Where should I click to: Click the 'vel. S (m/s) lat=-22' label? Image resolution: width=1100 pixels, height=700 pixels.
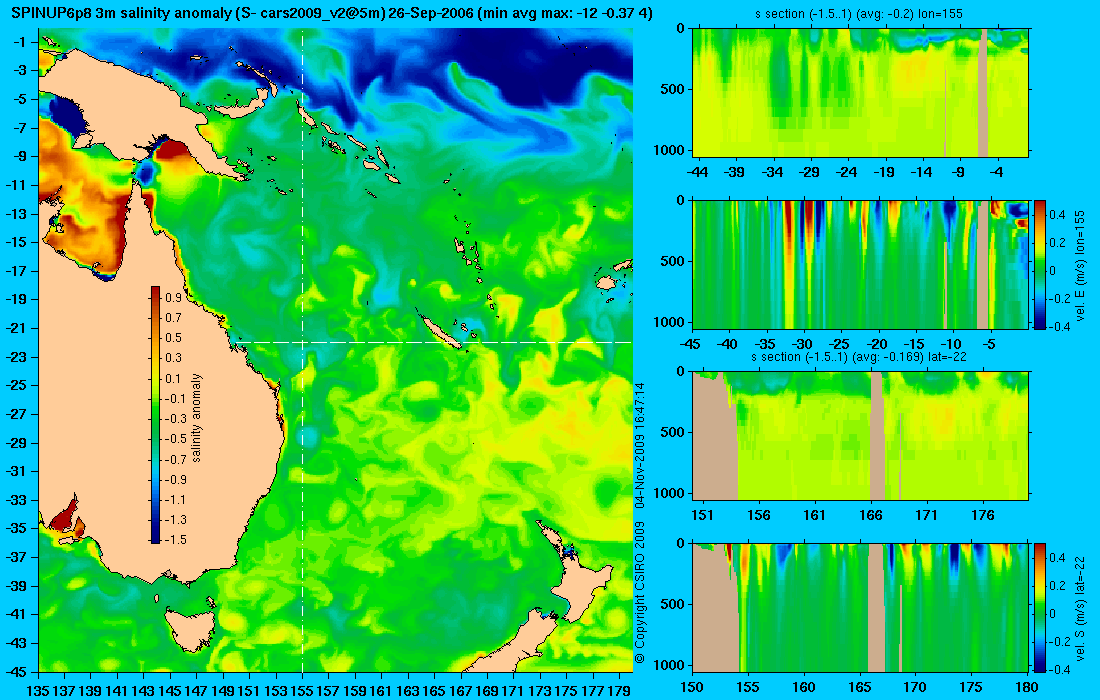(1080, 607)
